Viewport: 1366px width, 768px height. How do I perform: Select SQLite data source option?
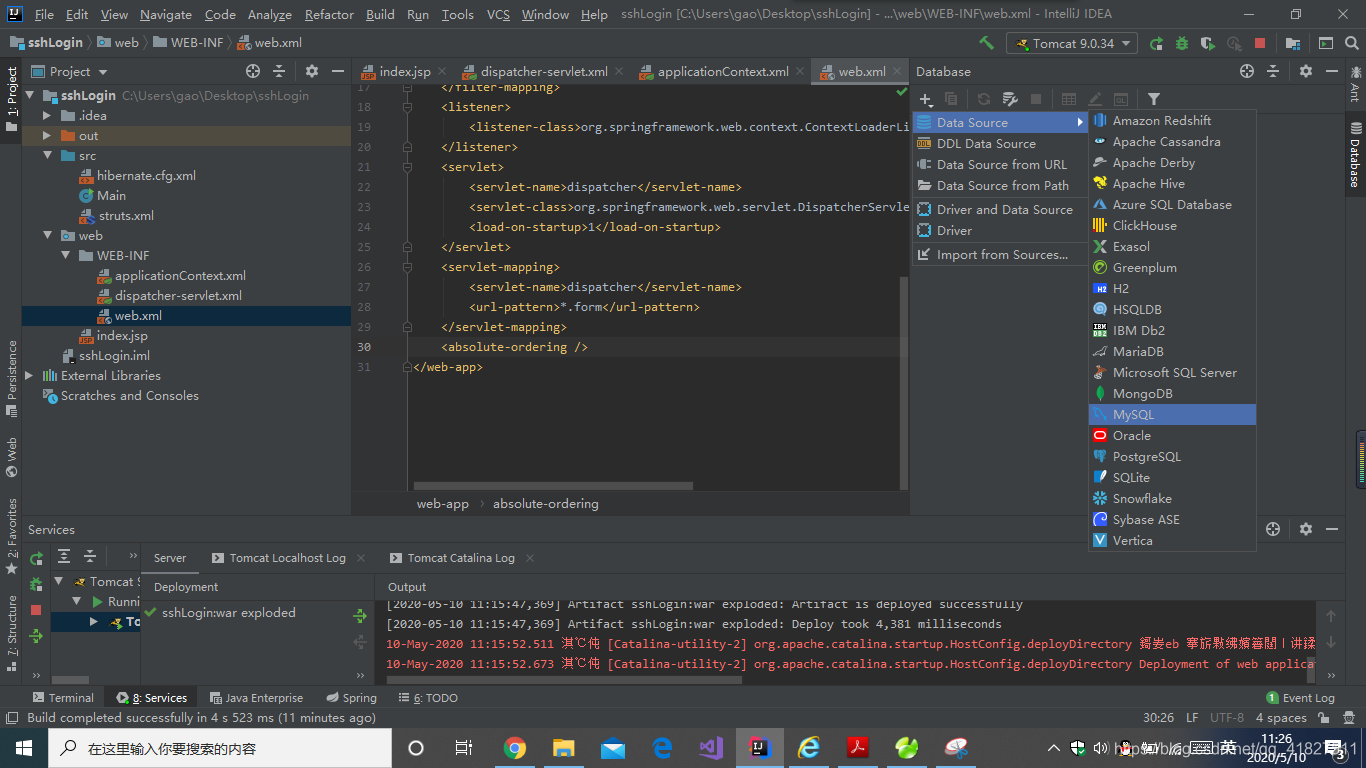click(1172, 478)
